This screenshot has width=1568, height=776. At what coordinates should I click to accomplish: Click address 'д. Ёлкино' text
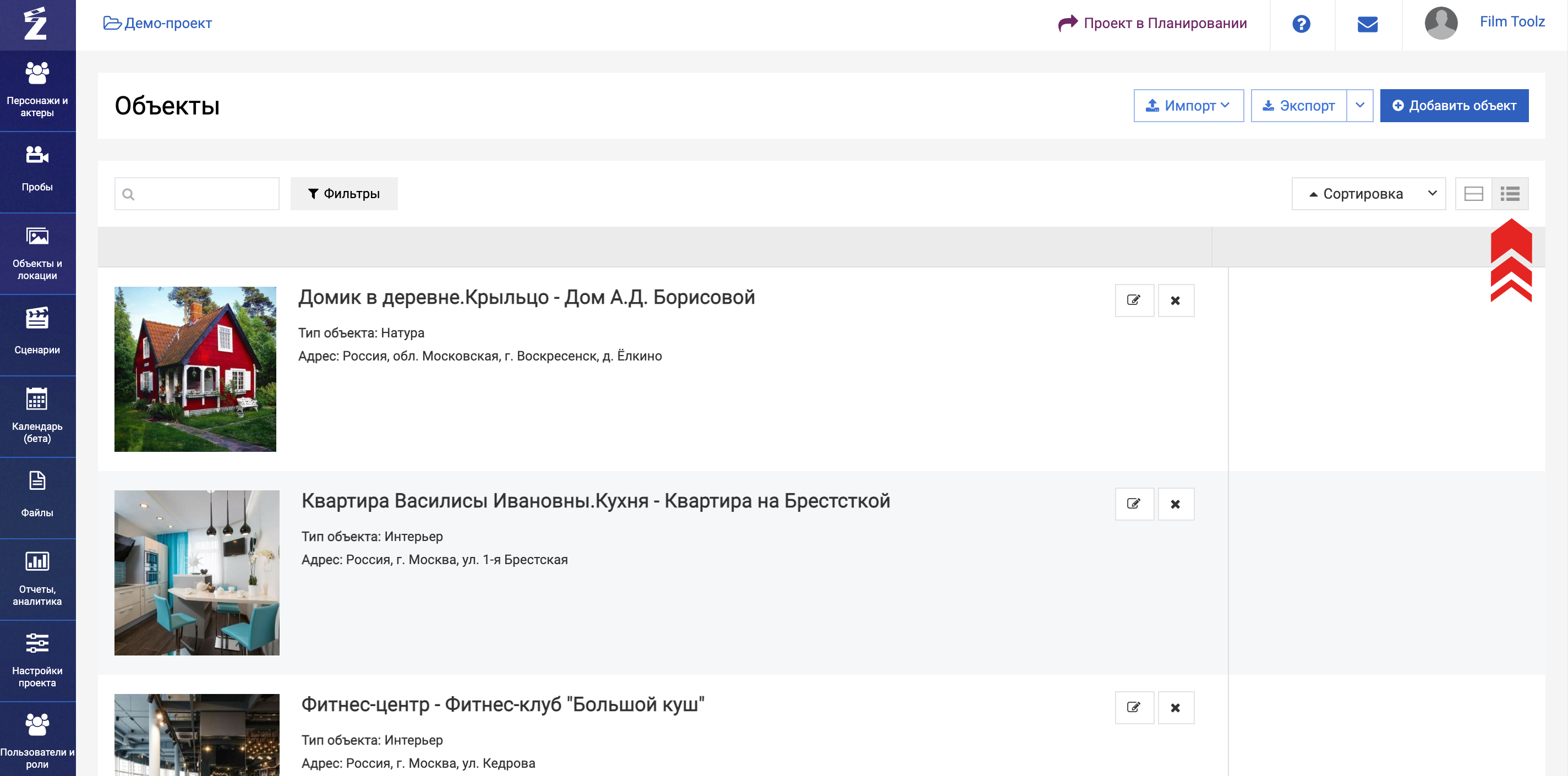click(x=632, y=356)
